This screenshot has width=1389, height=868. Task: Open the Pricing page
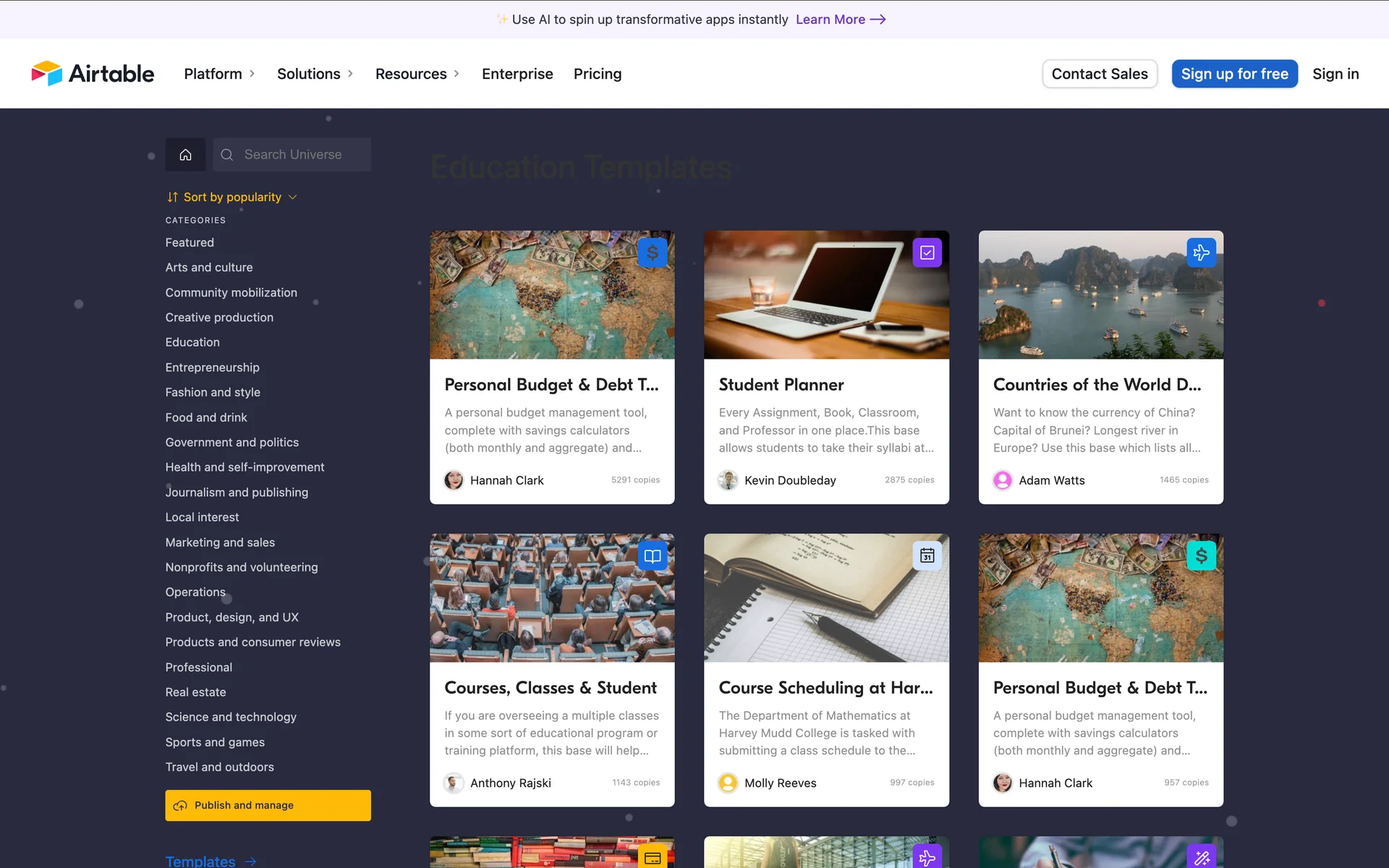pyautogui.click(x=597, y=74)
